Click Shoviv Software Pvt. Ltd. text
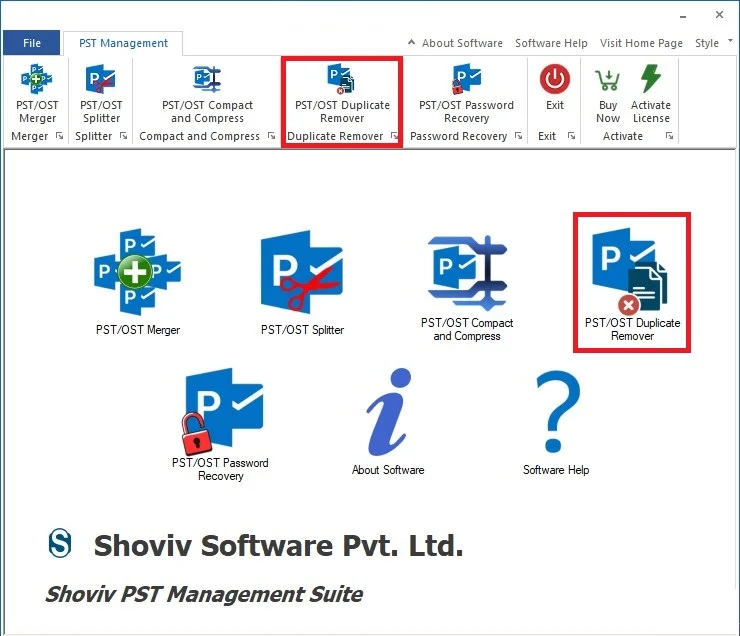 point(278,545)
